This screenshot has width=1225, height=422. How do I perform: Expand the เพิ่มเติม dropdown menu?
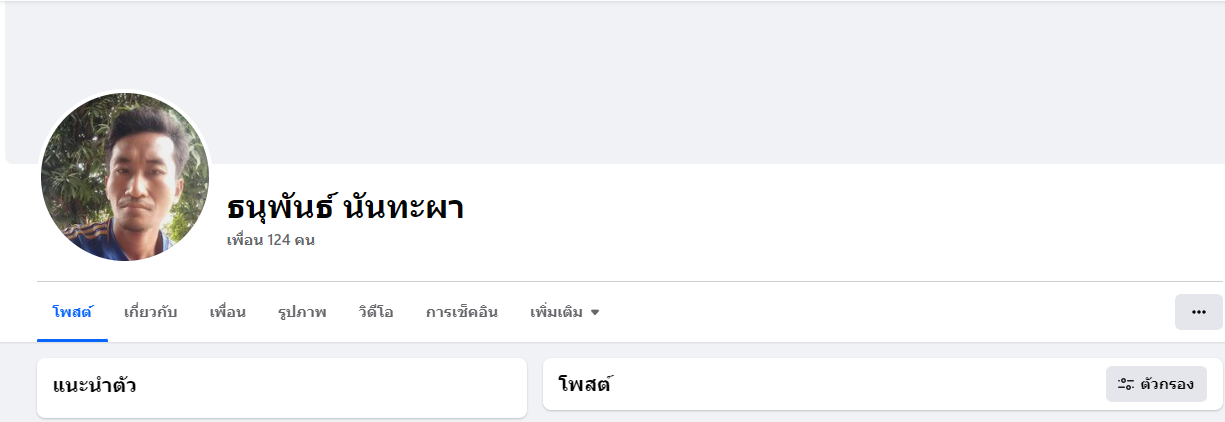(x=558, y=312)
